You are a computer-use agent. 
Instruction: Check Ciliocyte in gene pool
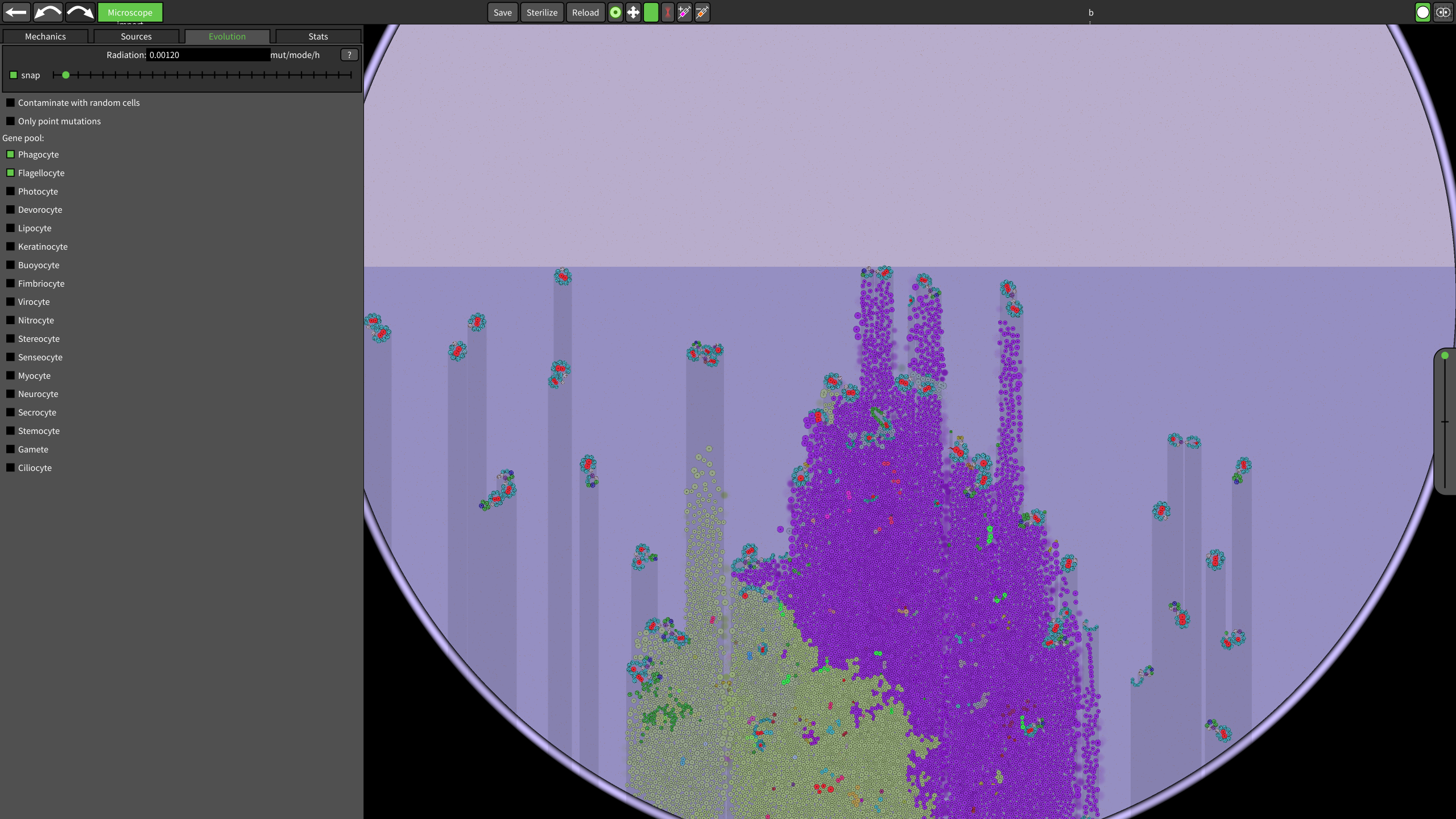(x=10, y=468)
